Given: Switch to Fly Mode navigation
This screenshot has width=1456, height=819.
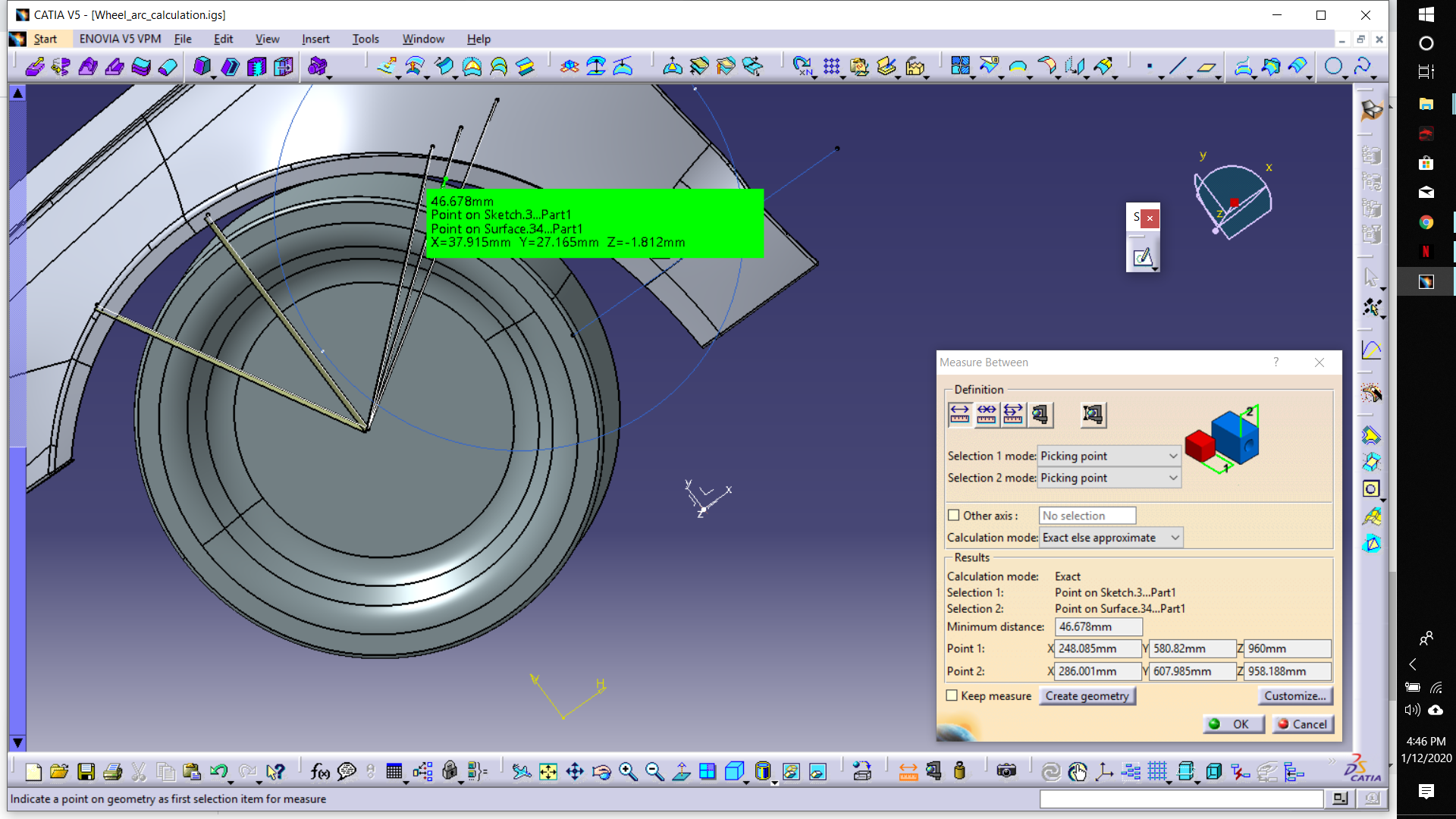Looking at the screenshot, I should (523, 771).
